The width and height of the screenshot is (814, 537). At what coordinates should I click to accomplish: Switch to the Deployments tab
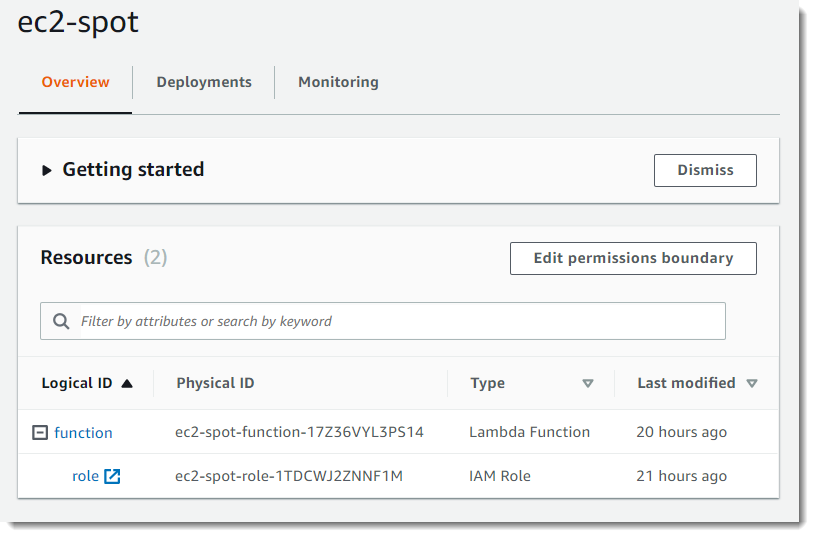(x=204, y=82)
